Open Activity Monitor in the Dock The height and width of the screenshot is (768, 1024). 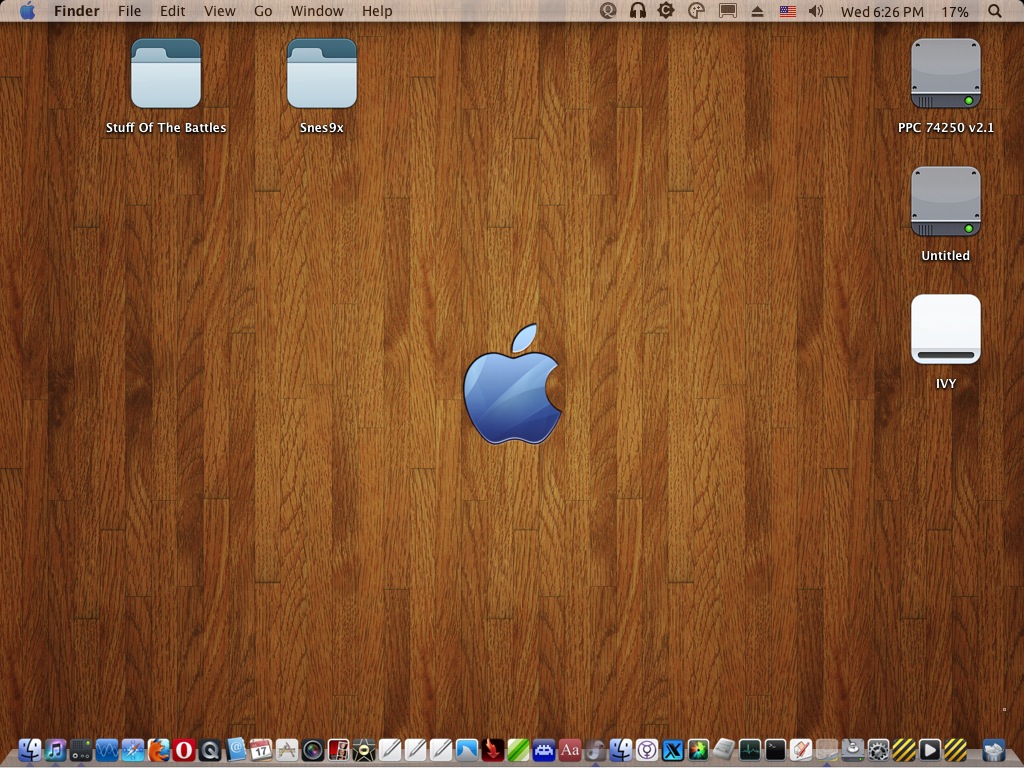(x=750, y=750)
